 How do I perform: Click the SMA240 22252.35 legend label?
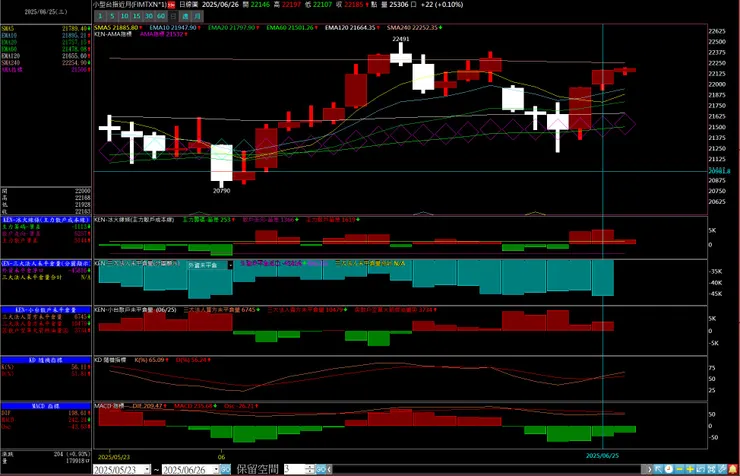[x=414, y=28]
